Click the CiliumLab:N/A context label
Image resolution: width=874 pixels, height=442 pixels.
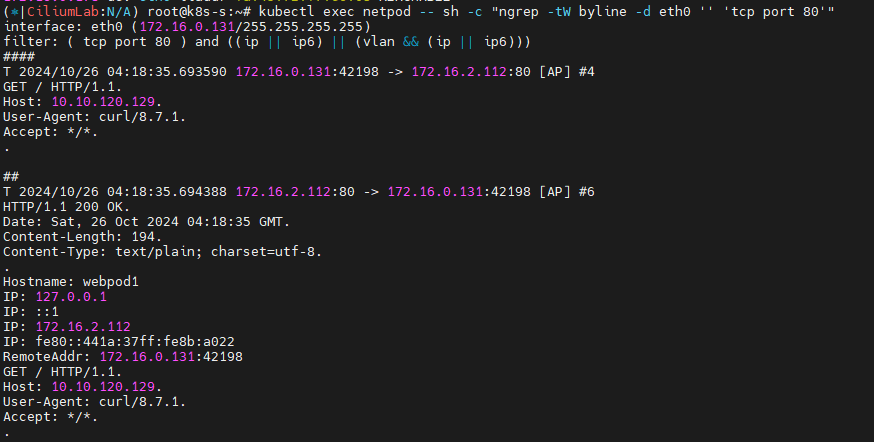pos(62,11)
